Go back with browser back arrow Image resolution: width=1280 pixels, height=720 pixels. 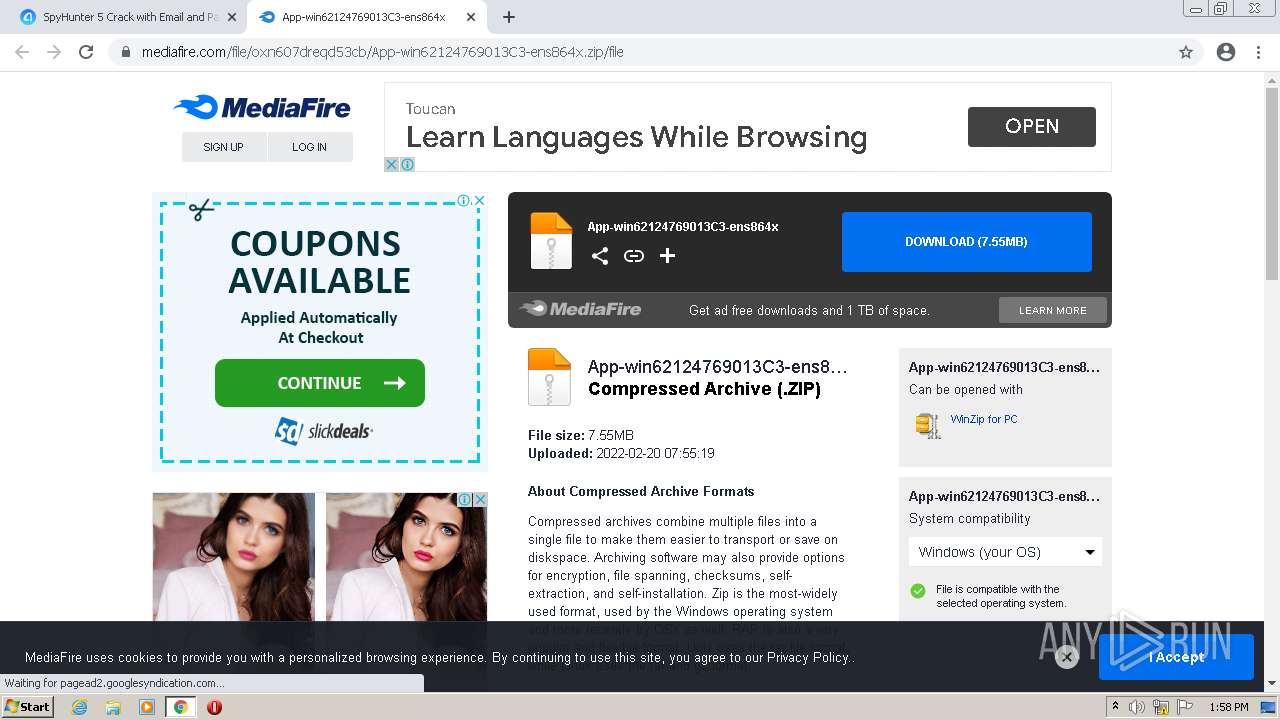[22, 52]
